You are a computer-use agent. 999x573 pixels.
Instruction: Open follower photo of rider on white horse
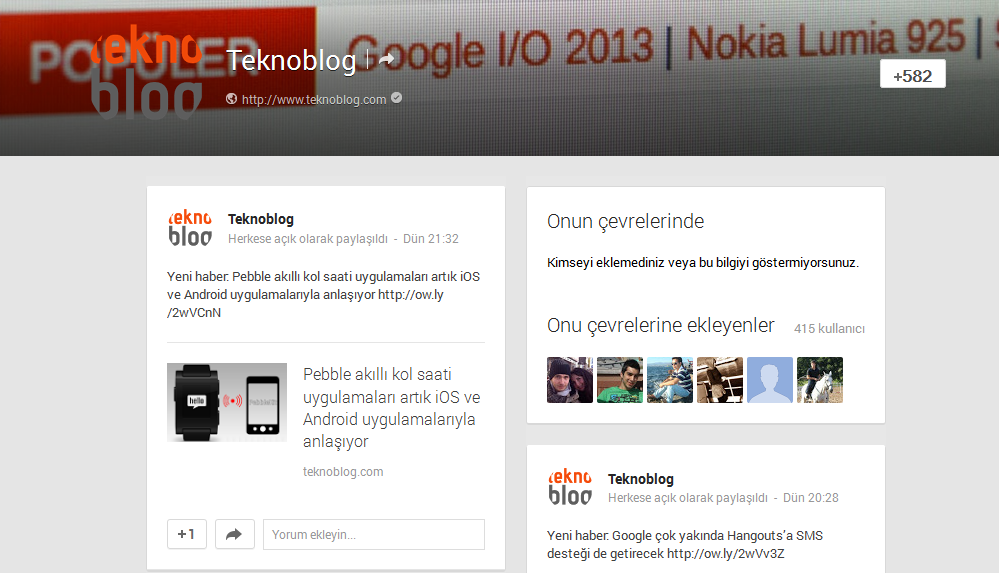tap(820, 380)
